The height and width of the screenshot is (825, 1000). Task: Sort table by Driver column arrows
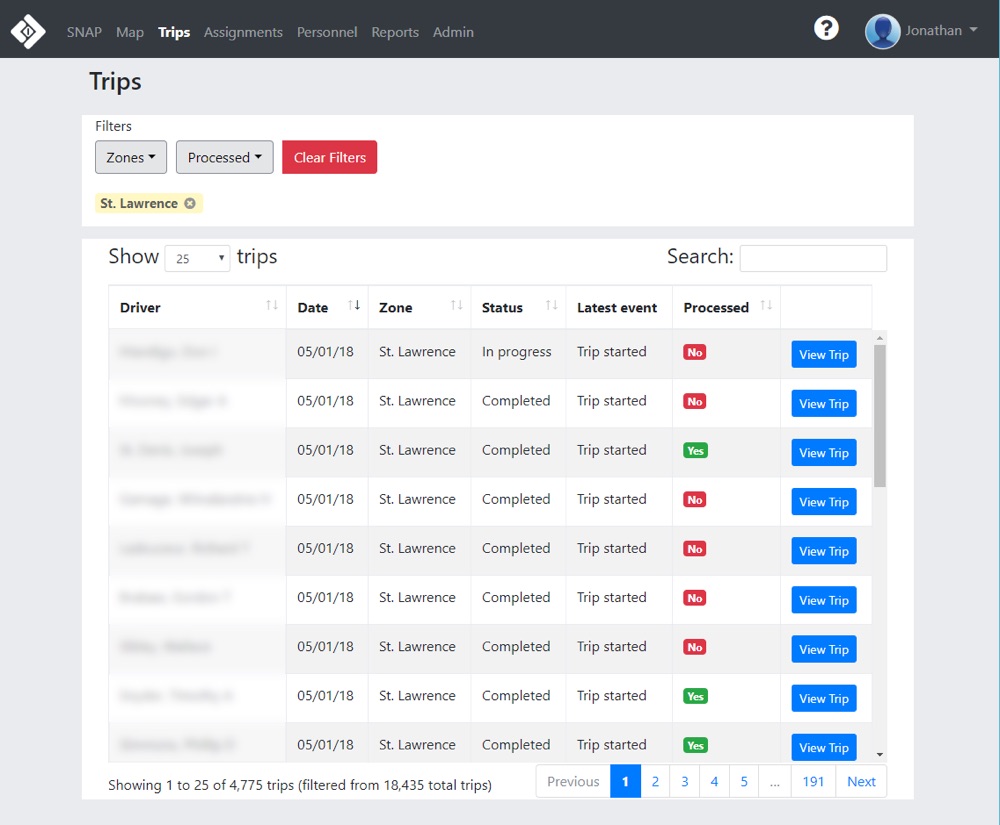pyautogui.click(x=271, y=306)
